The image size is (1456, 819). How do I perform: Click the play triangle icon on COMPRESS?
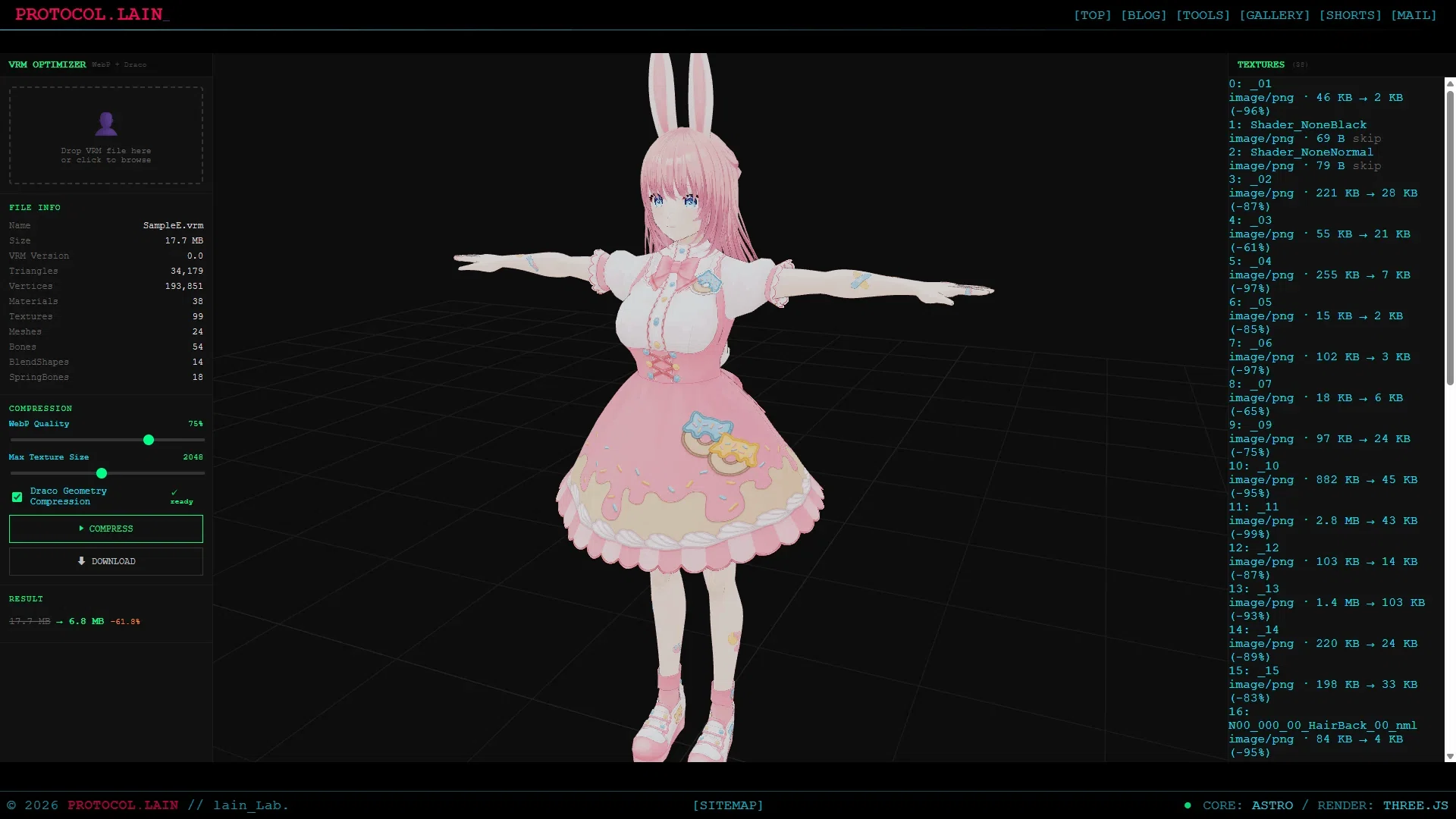pos(81,529)
